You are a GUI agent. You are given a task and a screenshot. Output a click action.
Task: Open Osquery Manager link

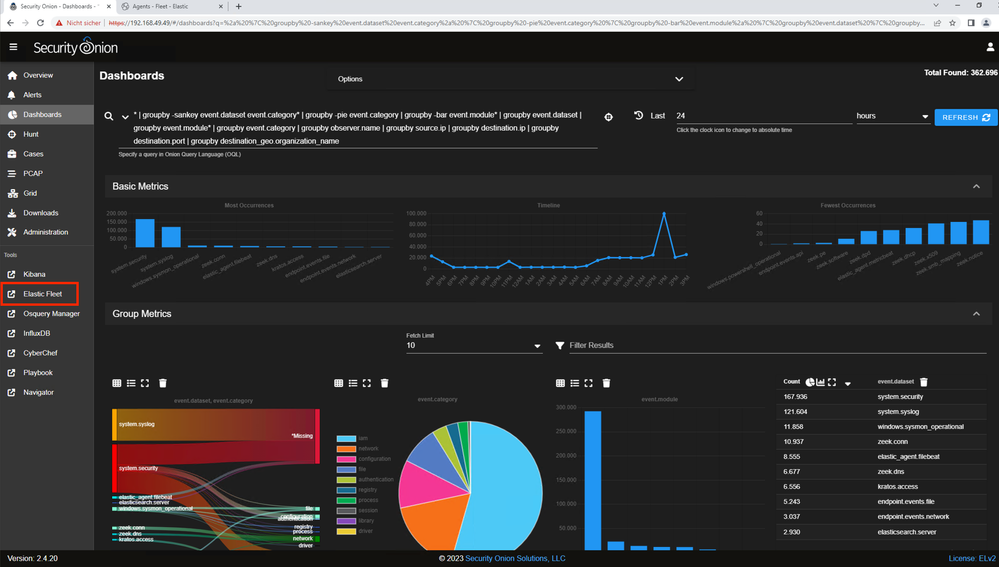coord(47,314)
